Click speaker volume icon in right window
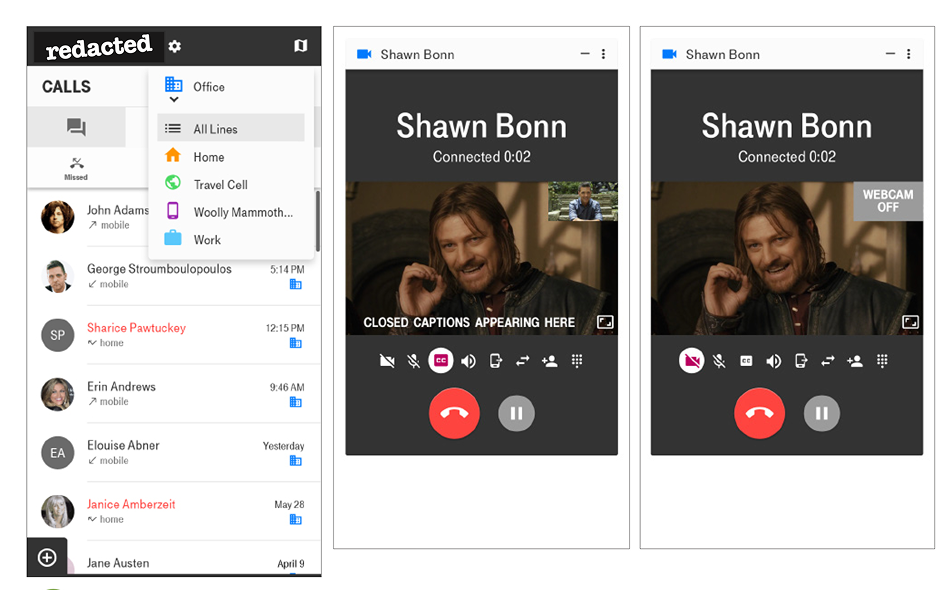951x590 pixels. (773, 361)
